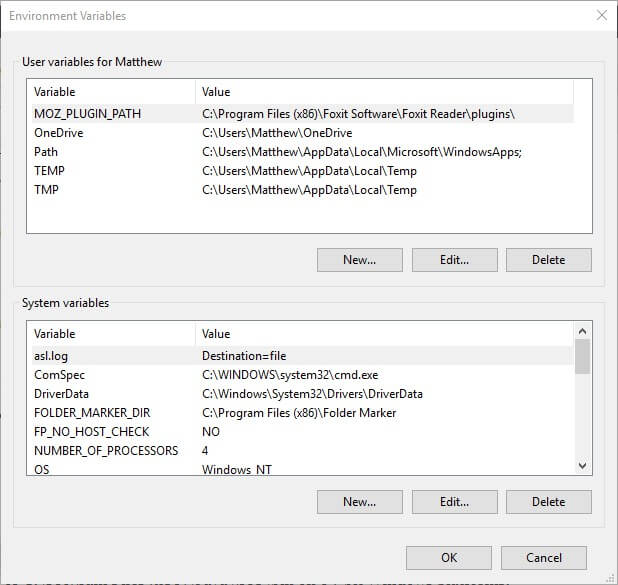
Task: Select the FOLDER_MARKER_DIR system variable
Action: 302,413
